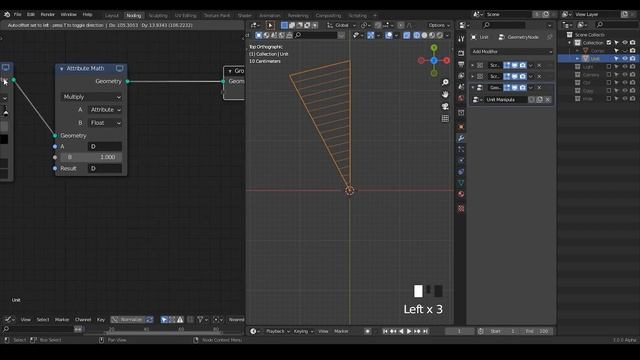Screen dimensions: 640x360
Task: Hide the Unit object with its eye icon
Action: pos(625,59)
